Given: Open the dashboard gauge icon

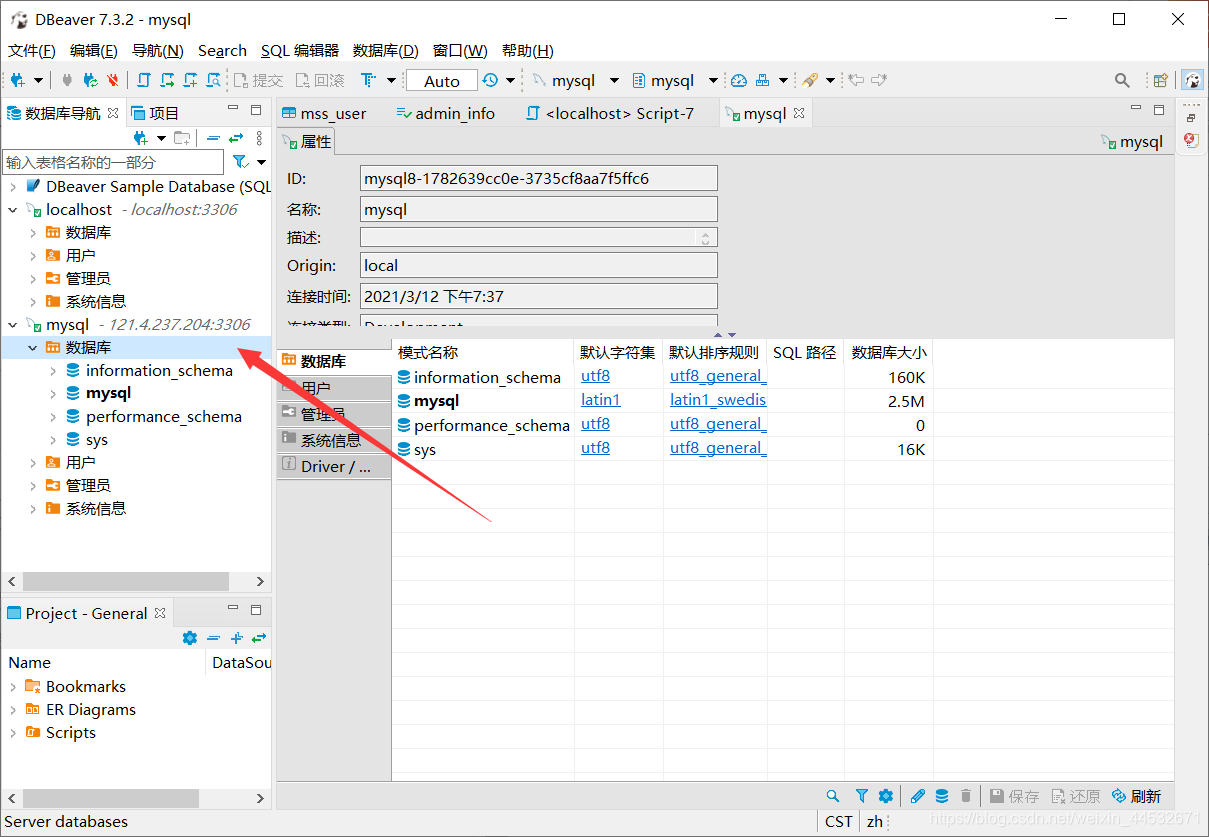Looking at the screenshot, I should click(739, 80).
